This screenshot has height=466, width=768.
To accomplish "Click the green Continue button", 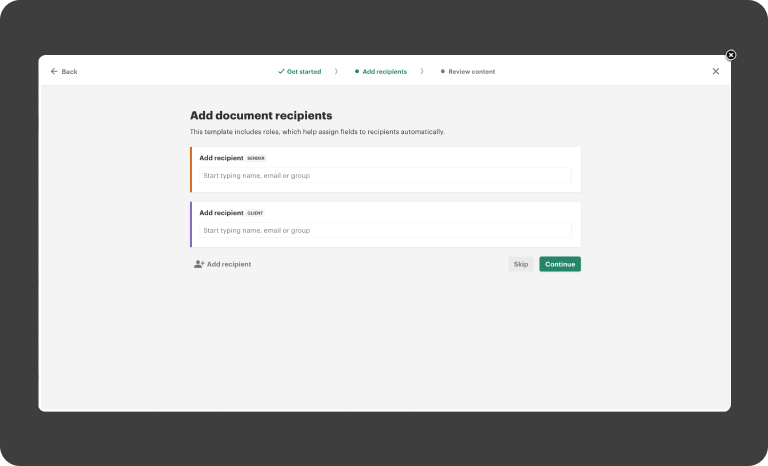I will point(560,264).
